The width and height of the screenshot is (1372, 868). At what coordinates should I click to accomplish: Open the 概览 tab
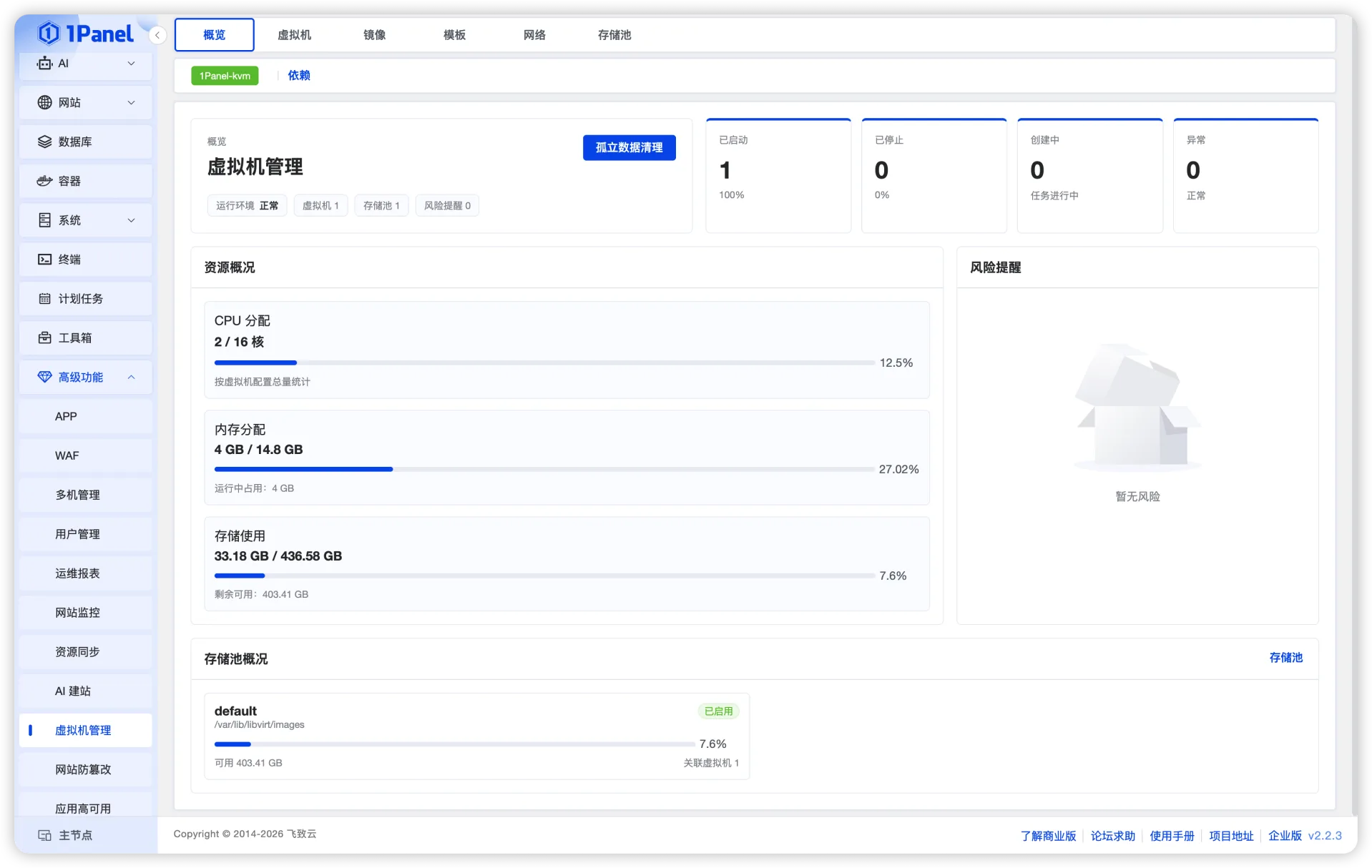[214, 35]
